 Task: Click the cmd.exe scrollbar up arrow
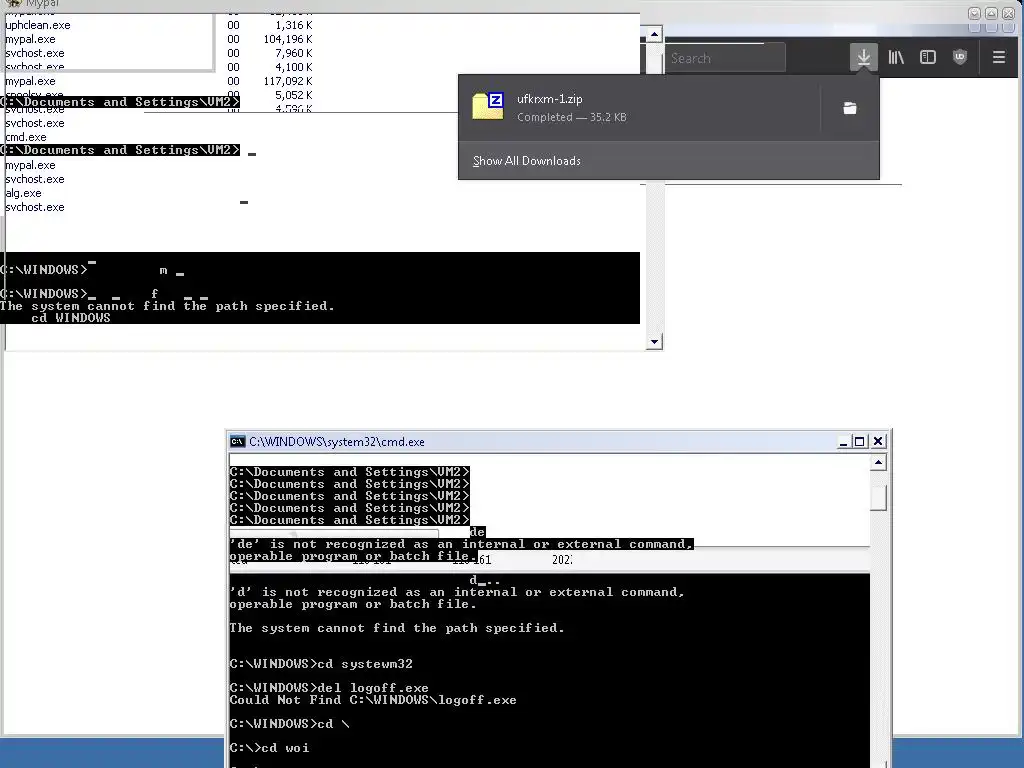tap(878, 463)
